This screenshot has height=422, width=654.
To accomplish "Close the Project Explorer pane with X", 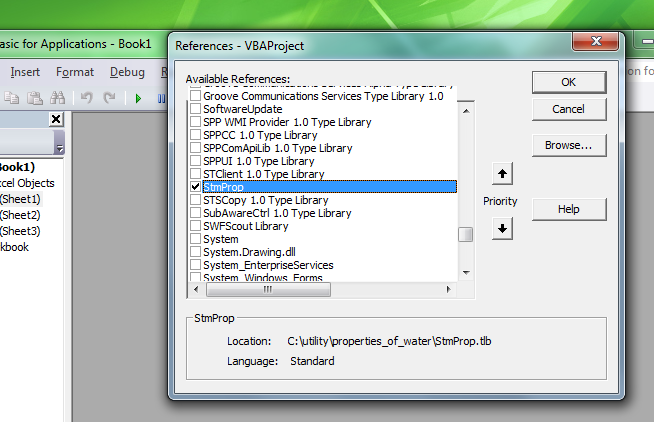I will coord(56,120).
